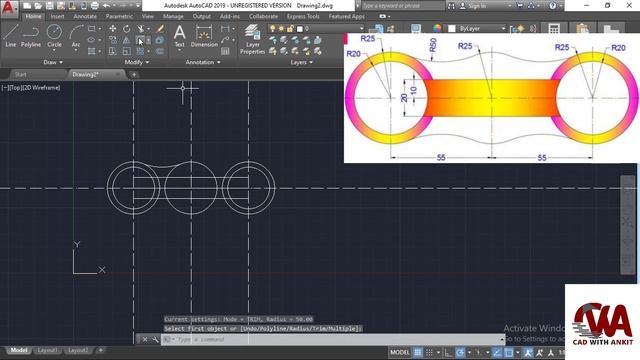Expand the Layers panel
Image resolution: width=640 pixels, height=360 pixels.
pos(302,62)
